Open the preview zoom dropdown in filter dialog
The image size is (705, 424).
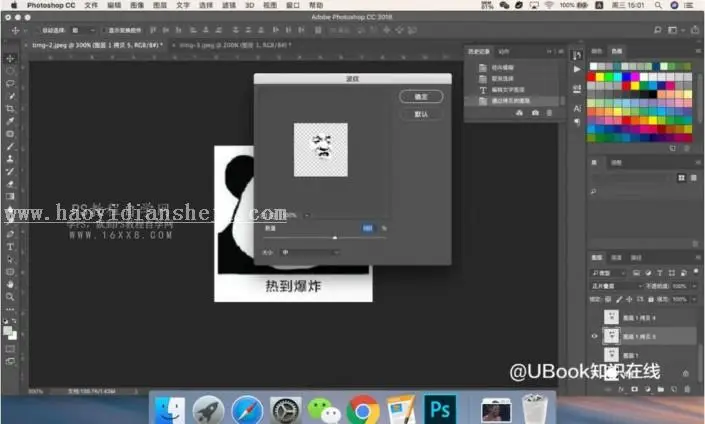pyautogui.click(x=307, y=215)
